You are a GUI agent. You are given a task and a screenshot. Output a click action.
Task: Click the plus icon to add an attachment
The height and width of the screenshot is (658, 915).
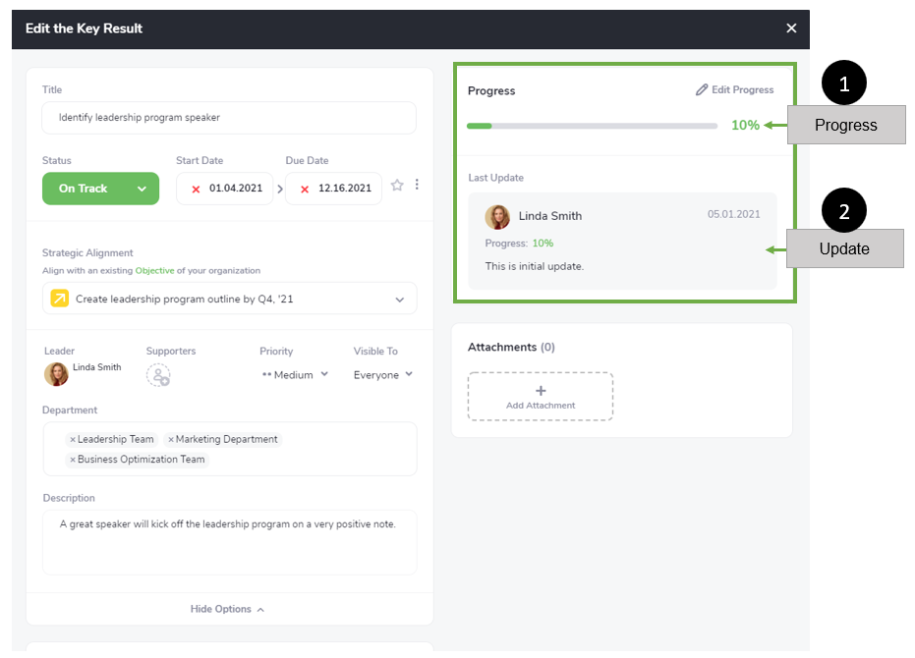(540, 390)
